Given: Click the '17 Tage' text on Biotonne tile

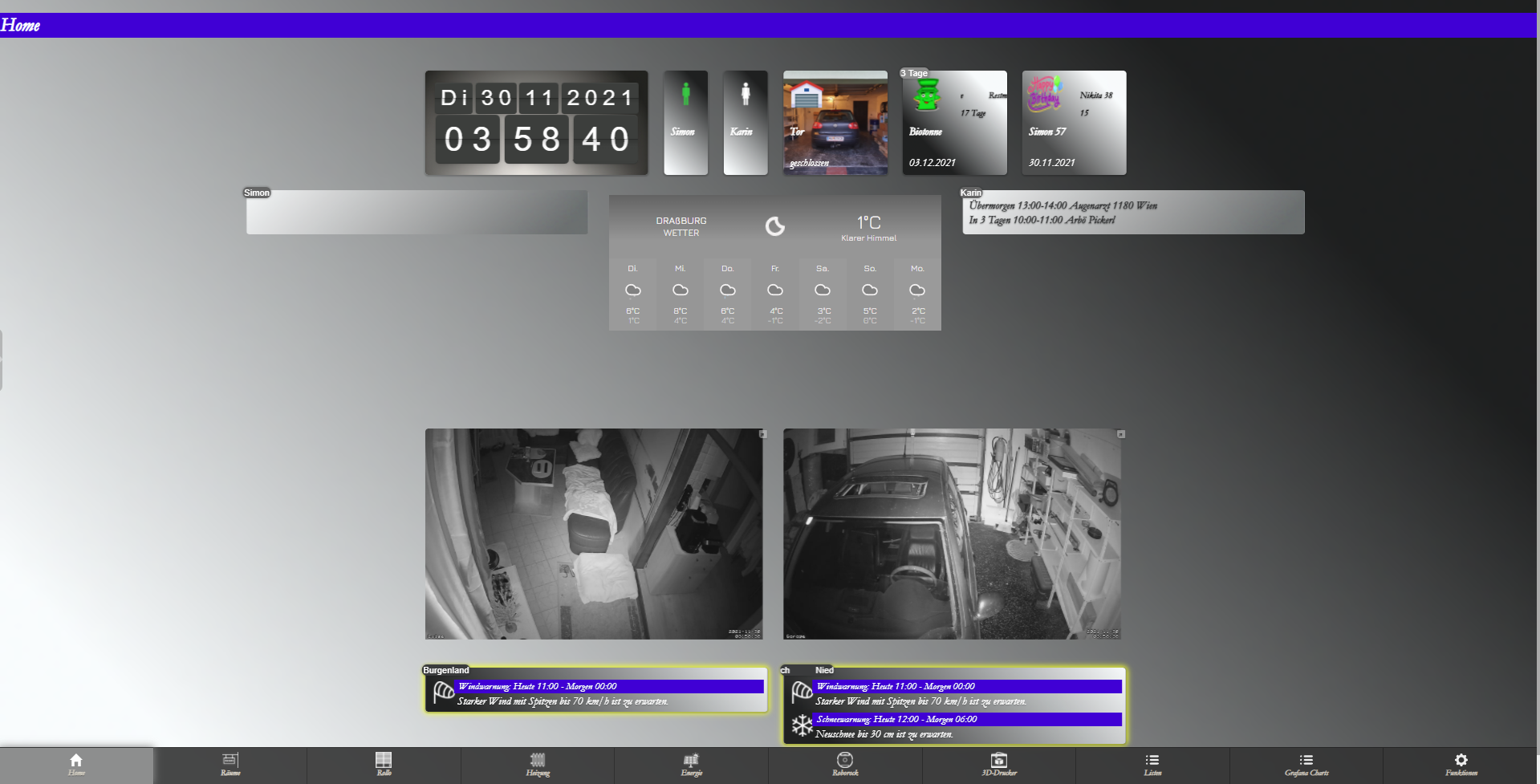Looking at the screenshot, I should 973,113.
